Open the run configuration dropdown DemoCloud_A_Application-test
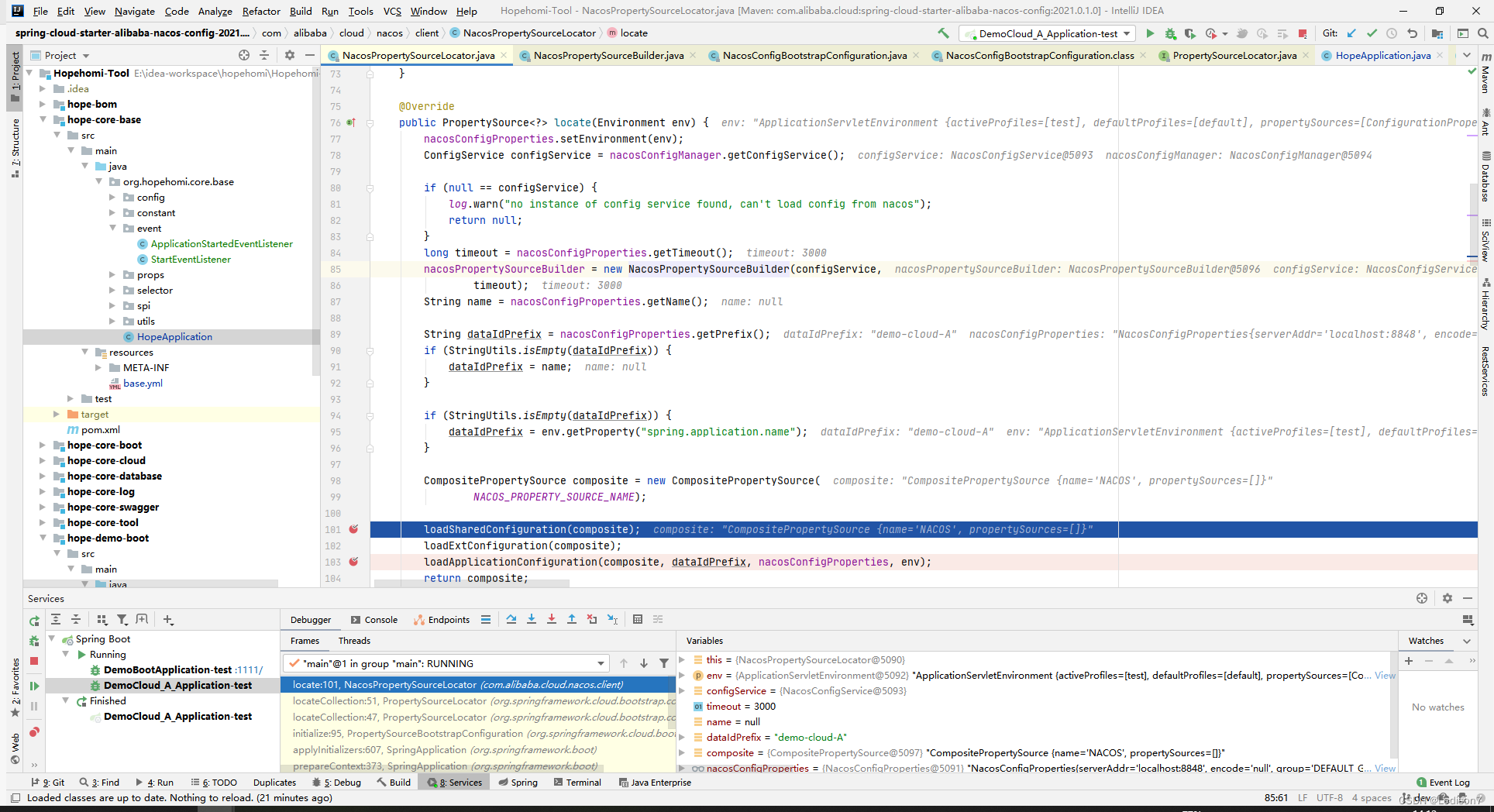The height and width of the screenshot is (812, 1494). coord(1047,33)
